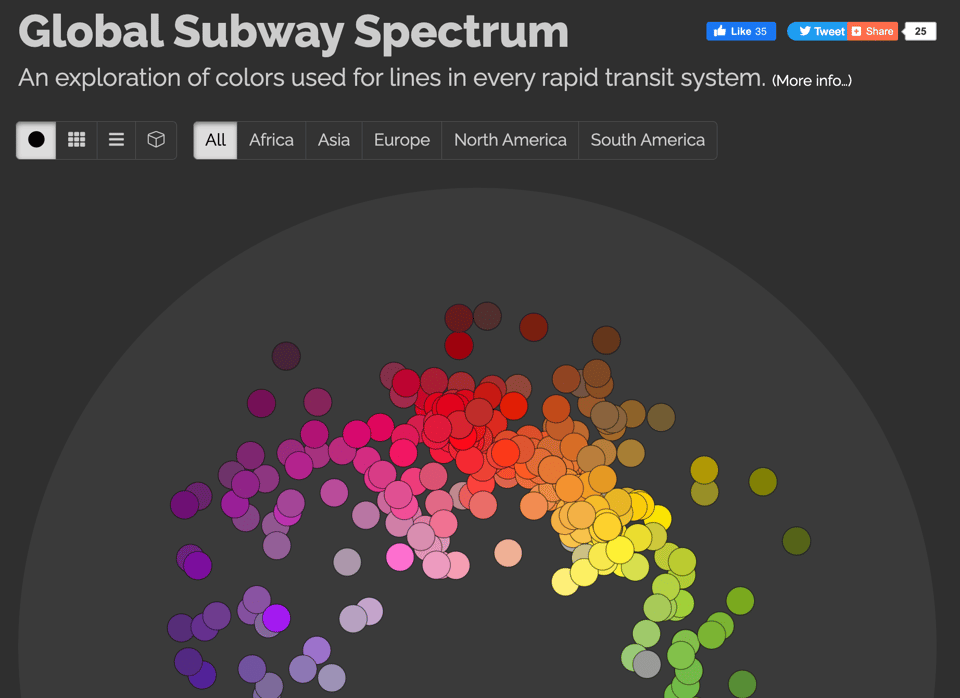Filter the spectrum to Africa
The height and width of the screenshot is (698, 960).
point(270,140)
